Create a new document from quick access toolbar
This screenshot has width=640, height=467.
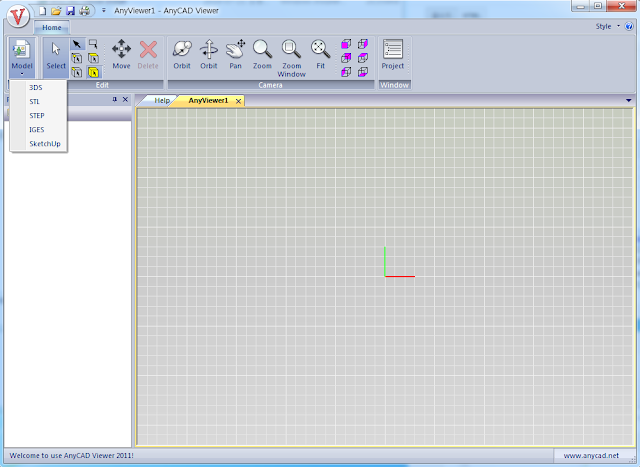point(42,11)
